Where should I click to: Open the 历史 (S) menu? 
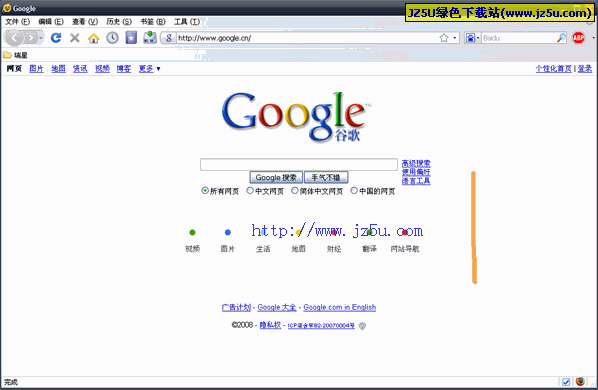coord(119,22)
